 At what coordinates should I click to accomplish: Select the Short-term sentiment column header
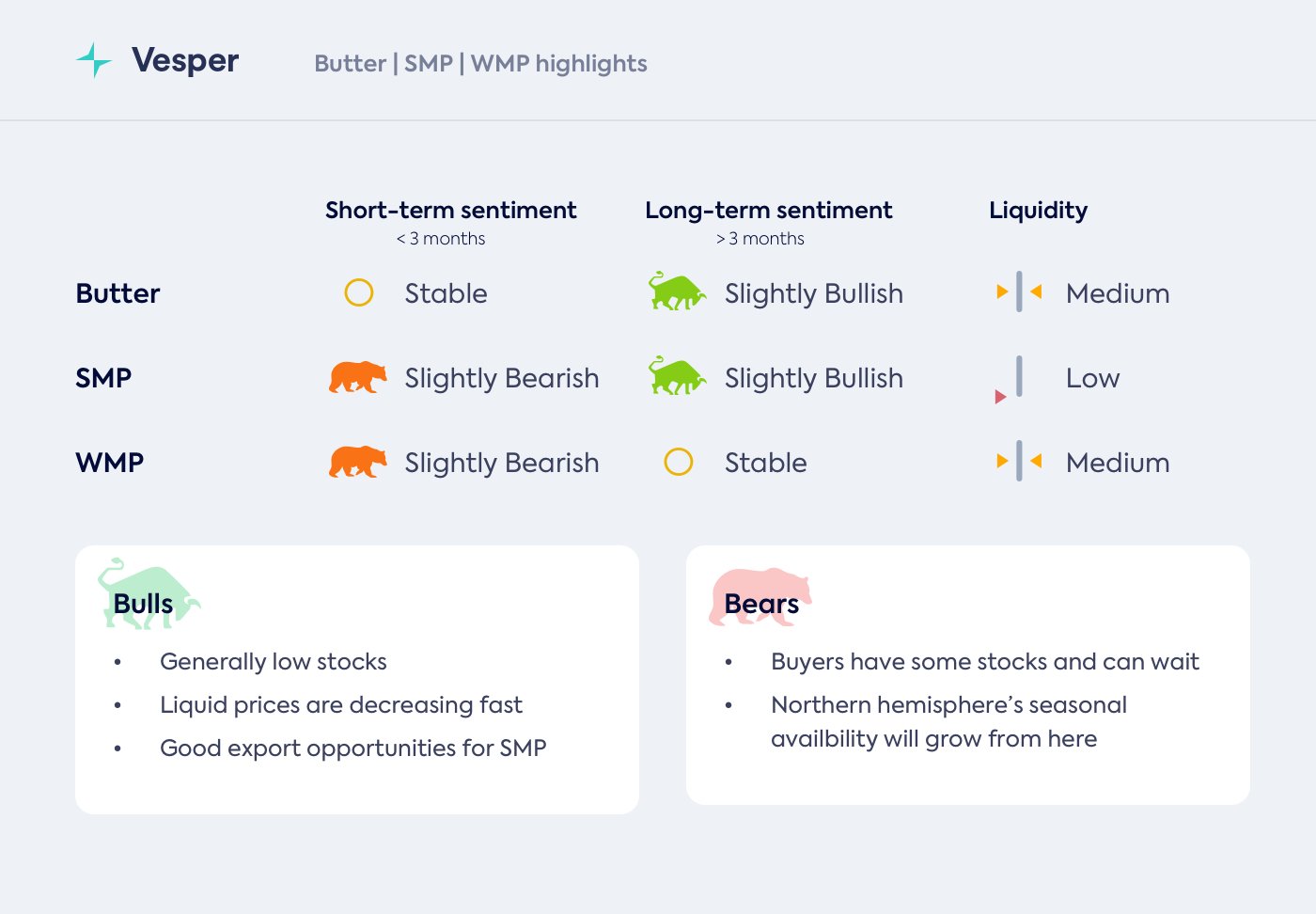[450, 211]
